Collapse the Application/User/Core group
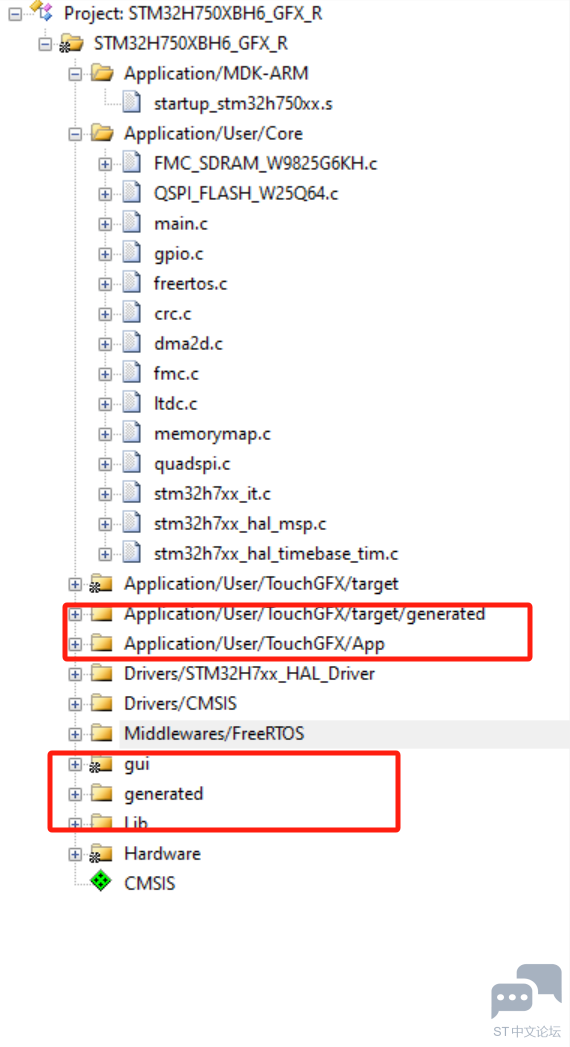The image size is (570, 1047). (75, 134)
